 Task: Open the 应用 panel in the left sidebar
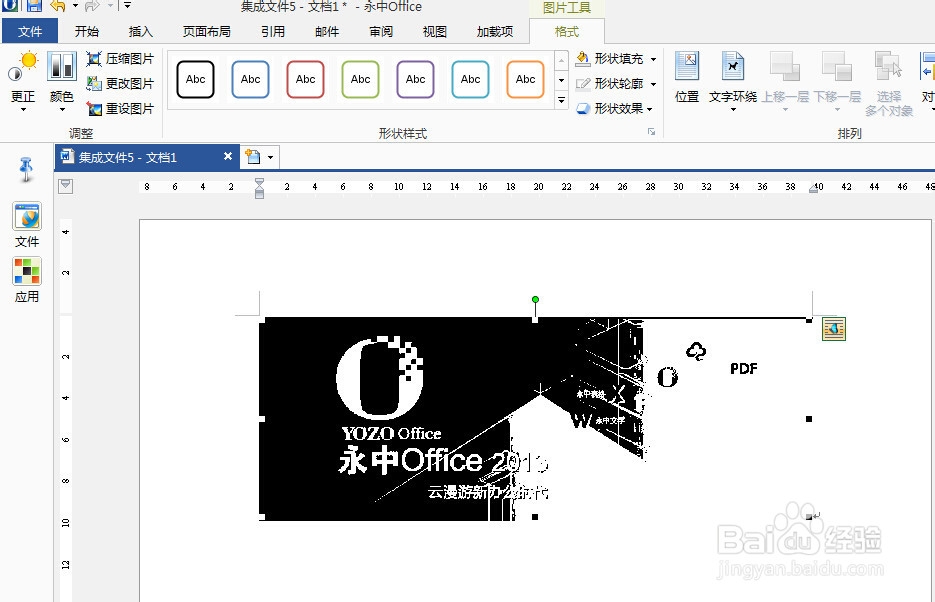point(26,271)
